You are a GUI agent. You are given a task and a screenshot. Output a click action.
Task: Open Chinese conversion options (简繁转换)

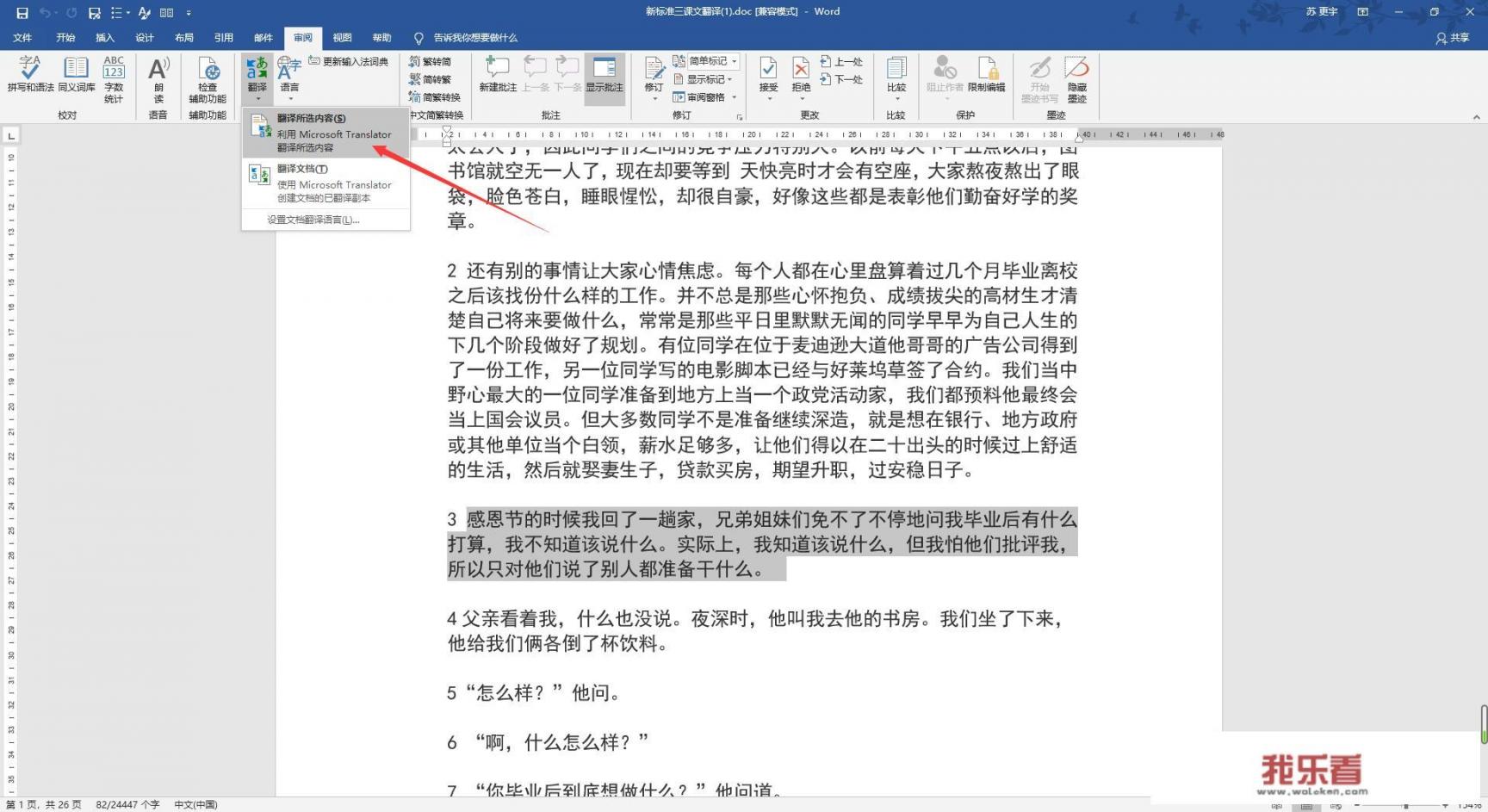point(435,97)
